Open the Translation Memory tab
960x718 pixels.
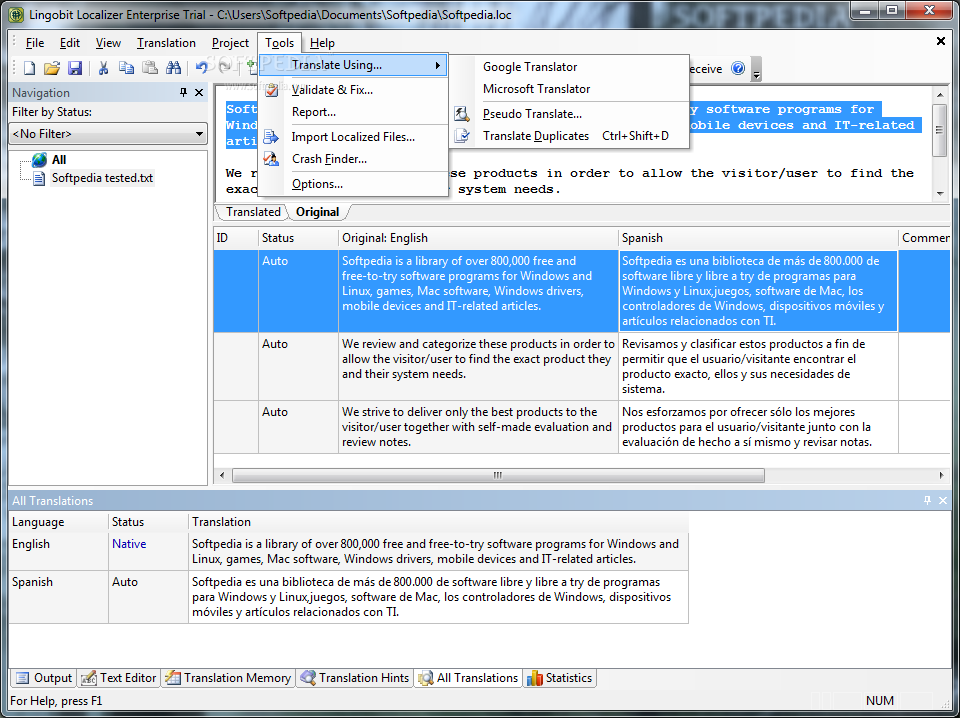click(228, 678)
